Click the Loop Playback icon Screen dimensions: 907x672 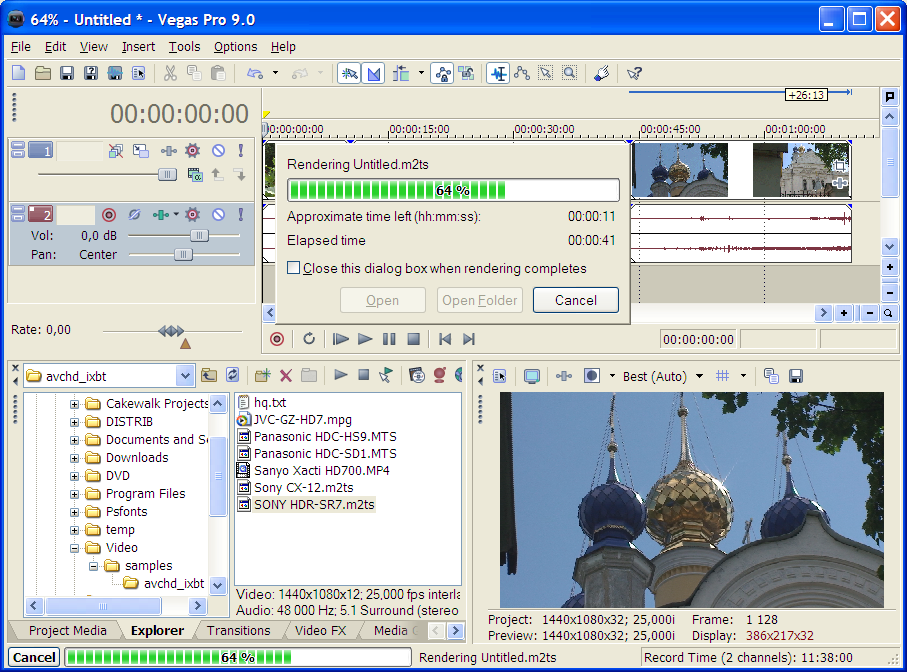(309, 340)
